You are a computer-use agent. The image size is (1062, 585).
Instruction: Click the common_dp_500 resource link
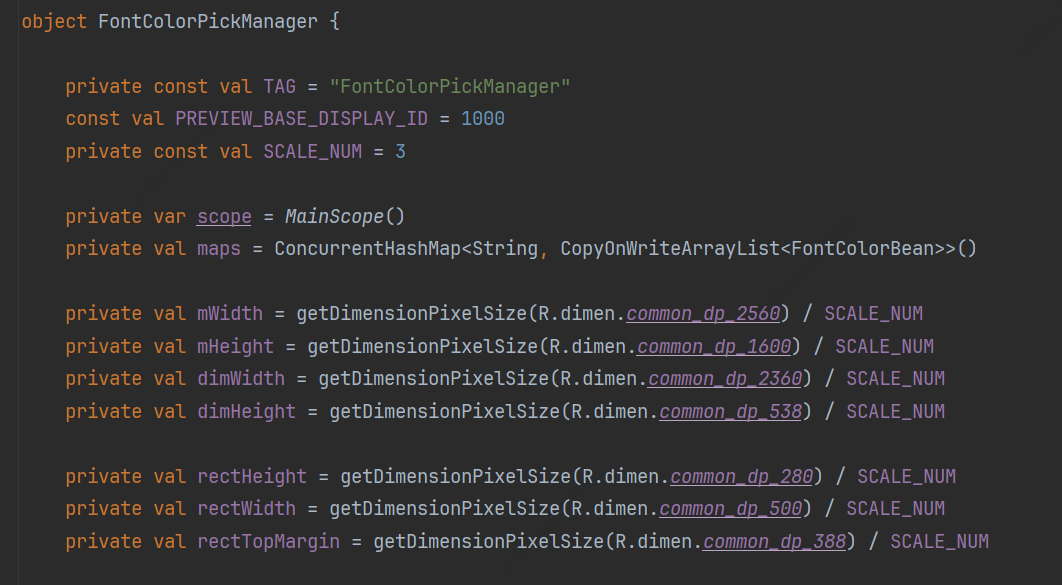pos(729,509)
